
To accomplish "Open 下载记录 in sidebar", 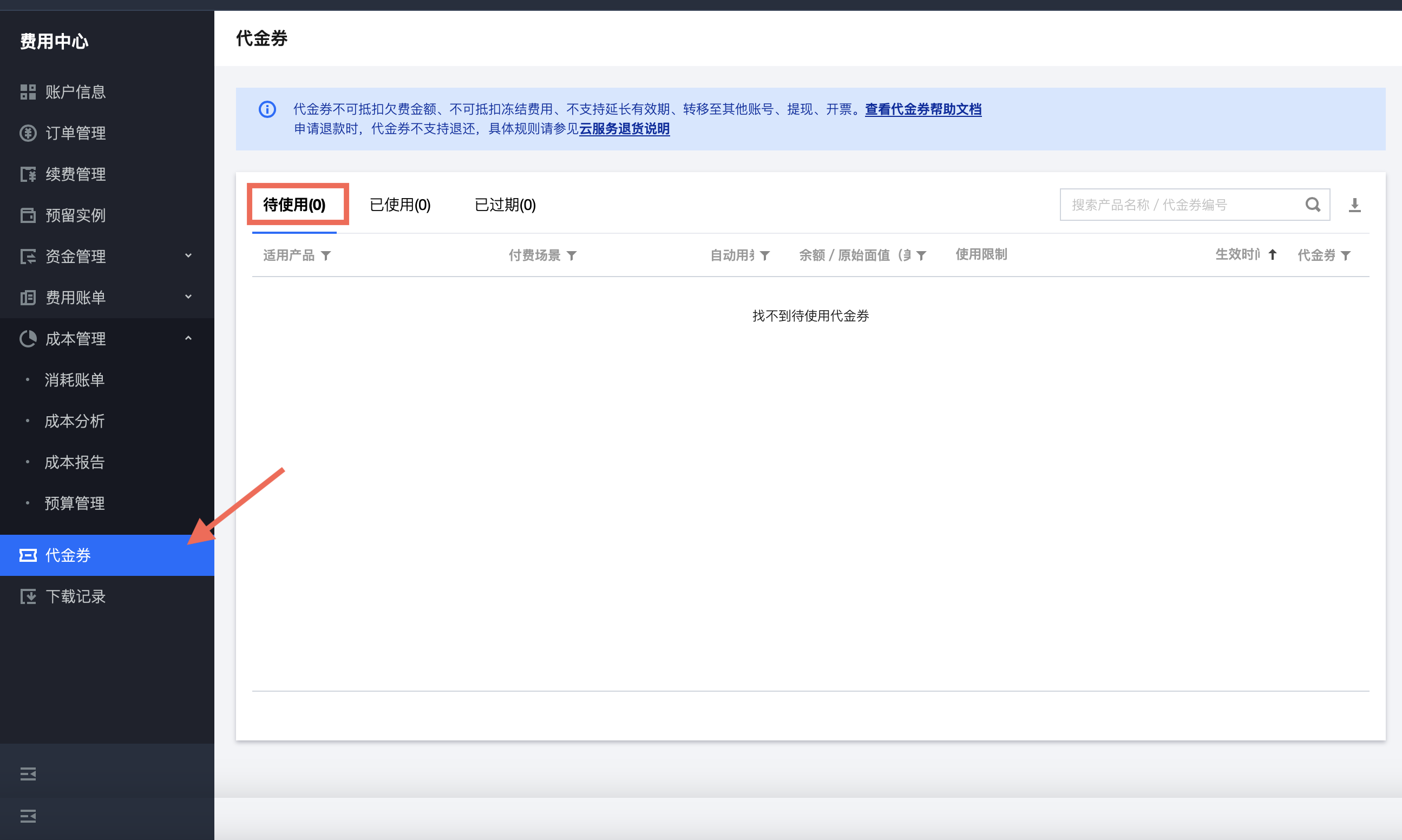I will [x=75, y=596].
